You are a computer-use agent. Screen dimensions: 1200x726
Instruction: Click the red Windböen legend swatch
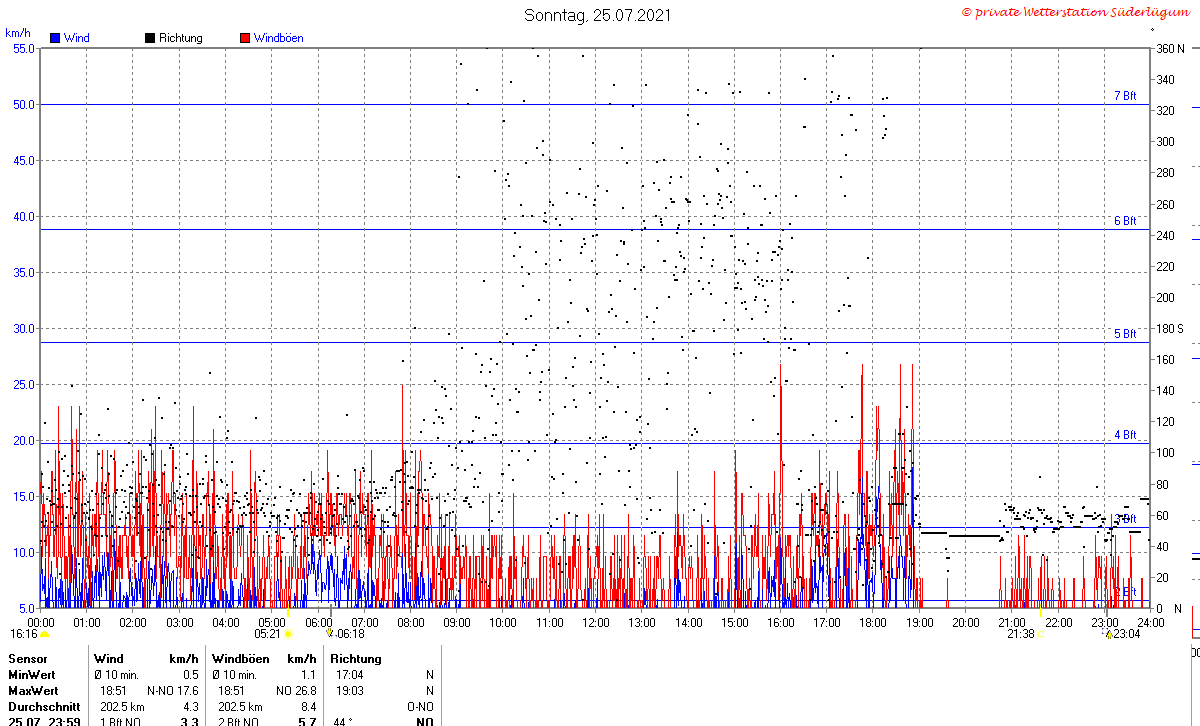(x=245, y=38)
